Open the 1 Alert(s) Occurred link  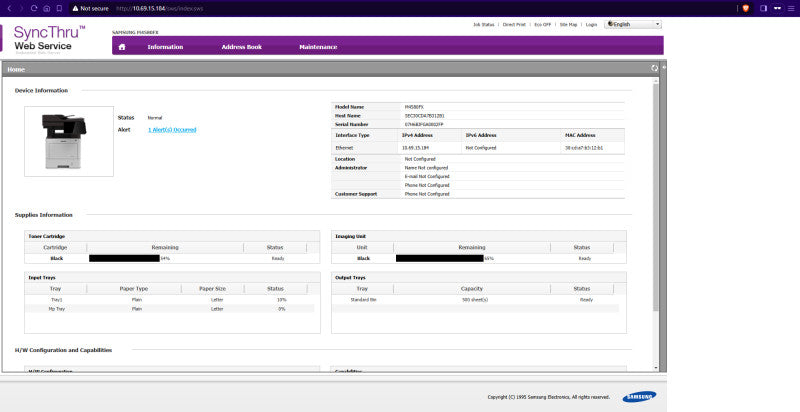[172, 130]
